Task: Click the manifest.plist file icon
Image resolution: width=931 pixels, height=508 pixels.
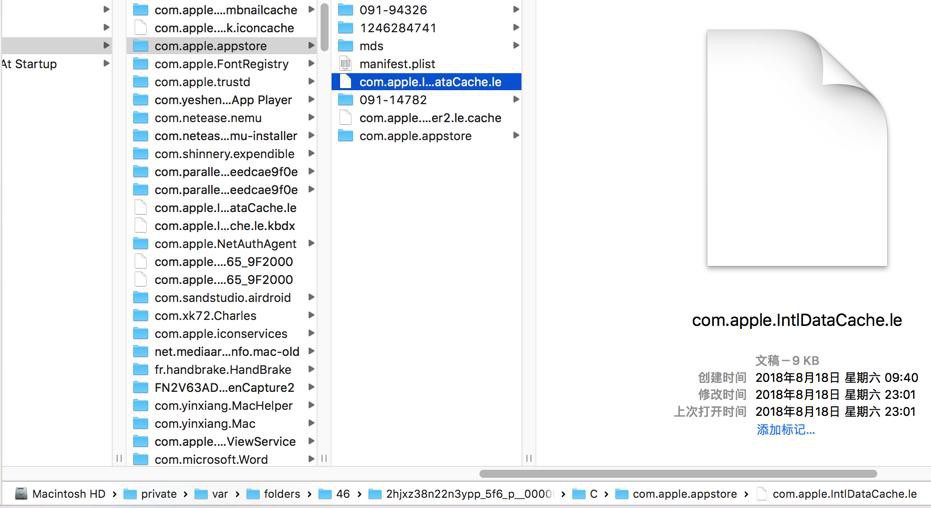Action: [x=346, y=64]
